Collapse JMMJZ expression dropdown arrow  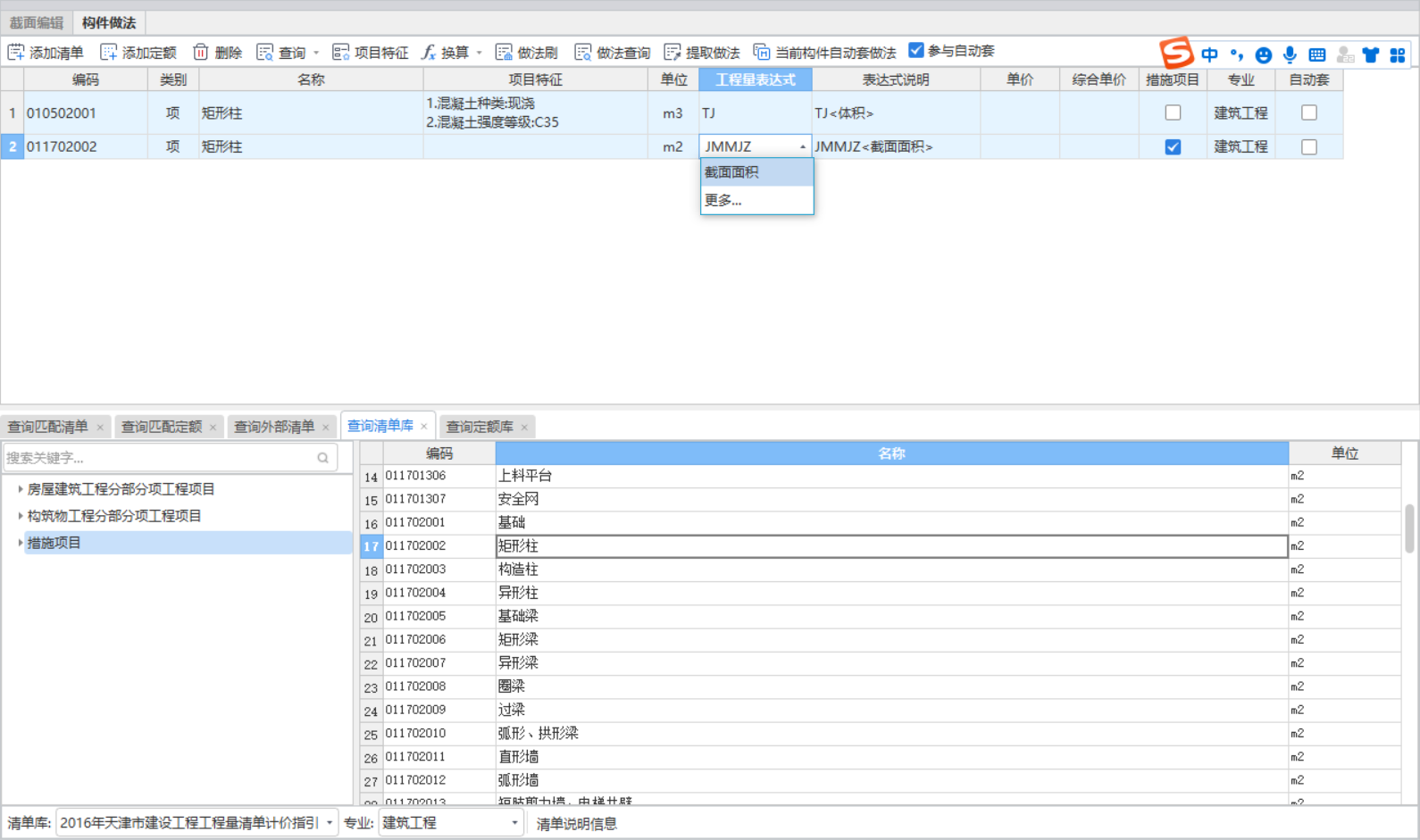point(803,146)
